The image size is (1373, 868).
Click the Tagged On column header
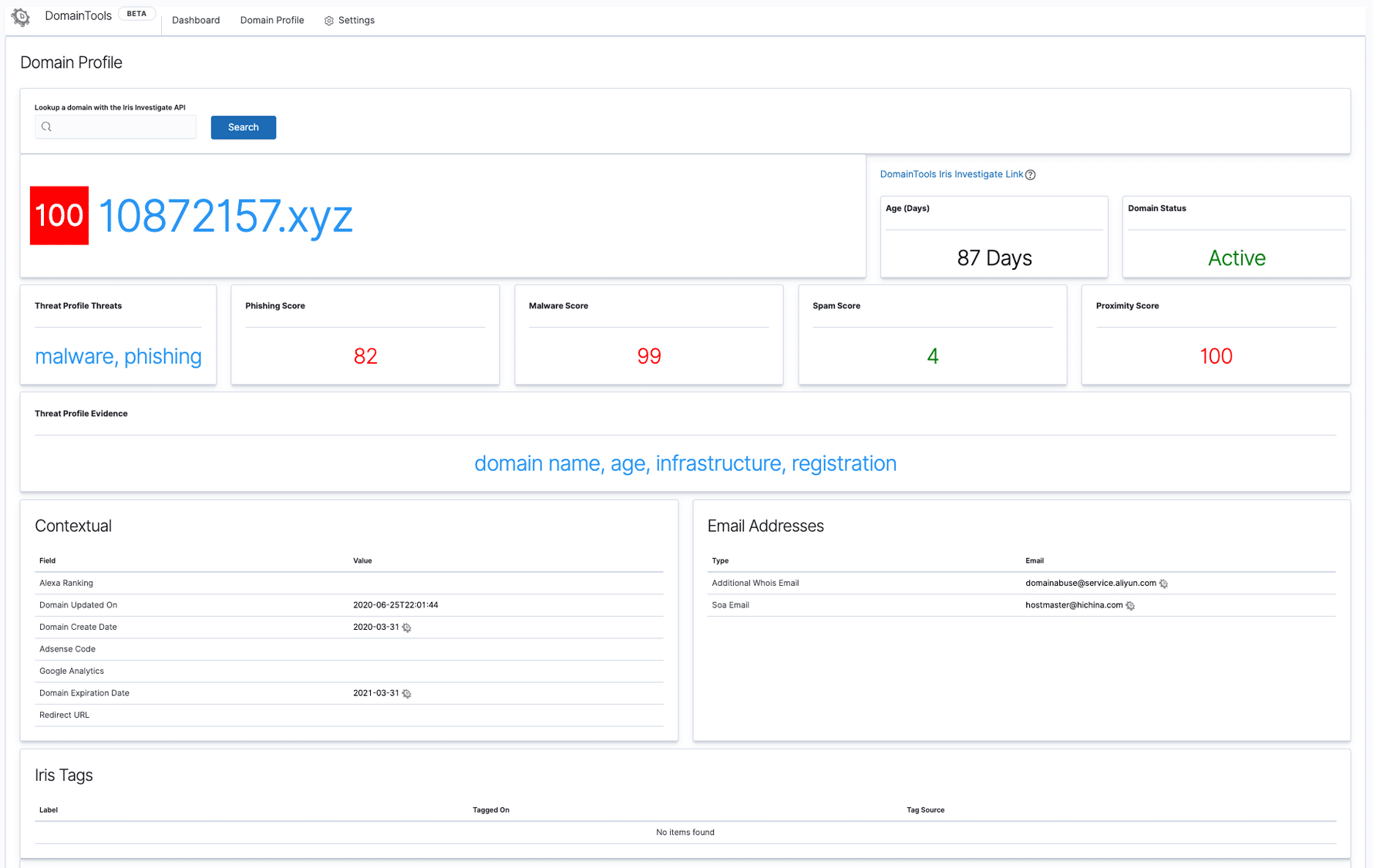(491, 810)
